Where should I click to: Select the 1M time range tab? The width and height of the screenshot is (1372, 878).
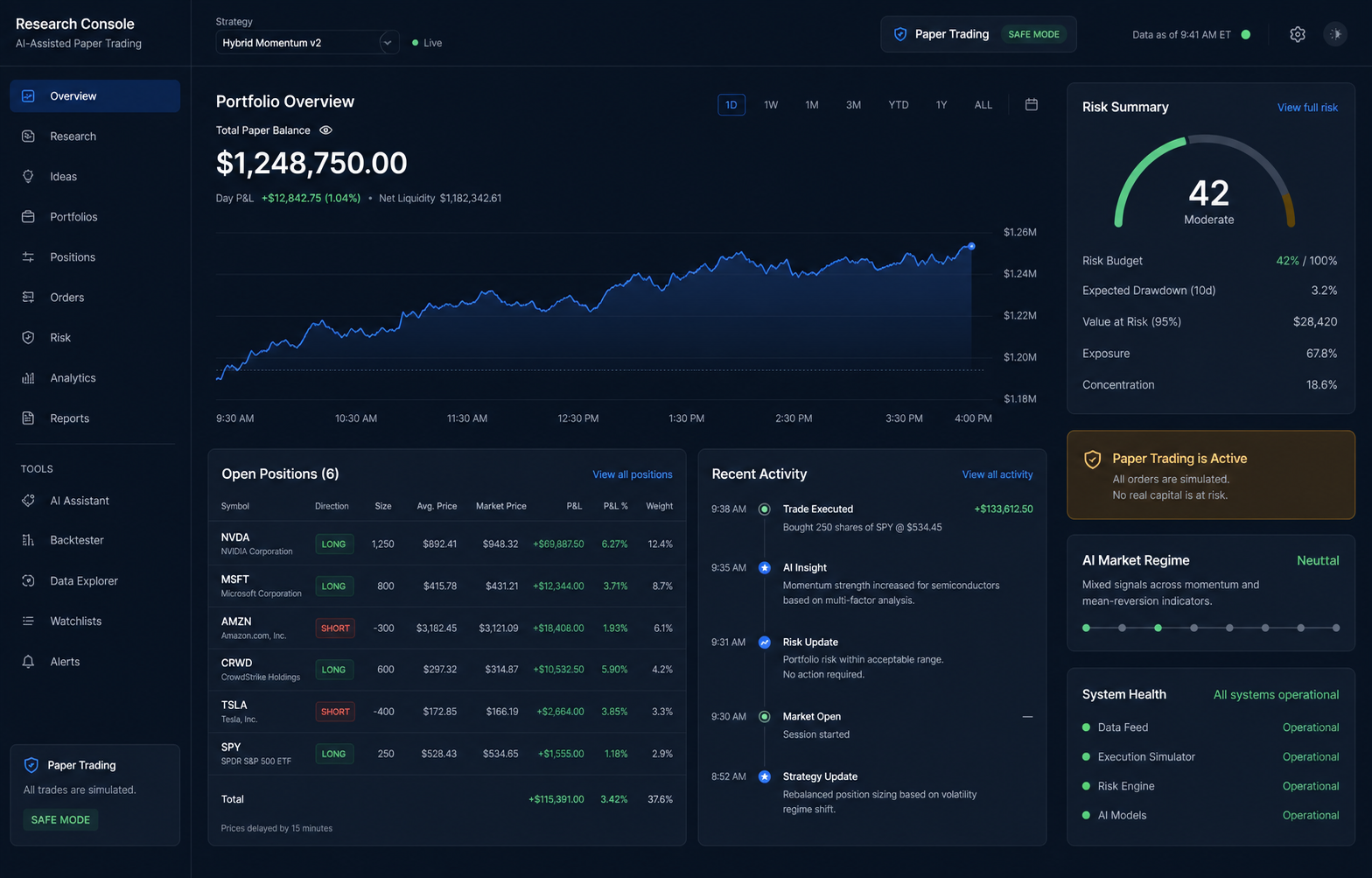[x=812, y=105]
